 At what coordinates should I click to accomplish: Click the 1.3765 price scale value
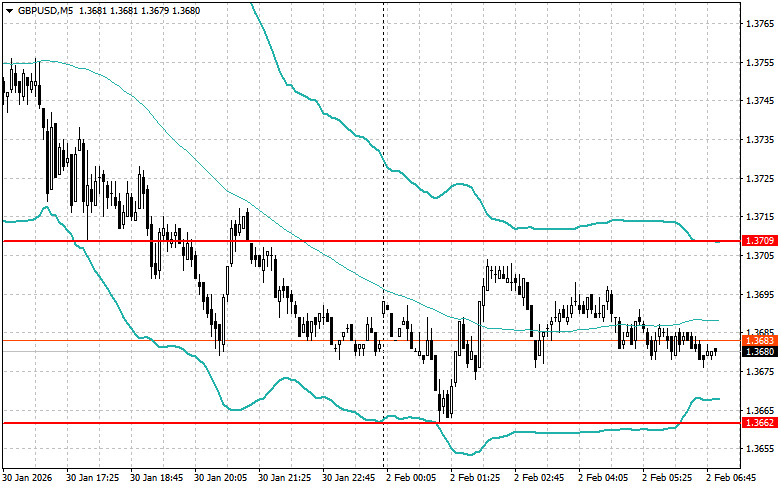(760, 23)
